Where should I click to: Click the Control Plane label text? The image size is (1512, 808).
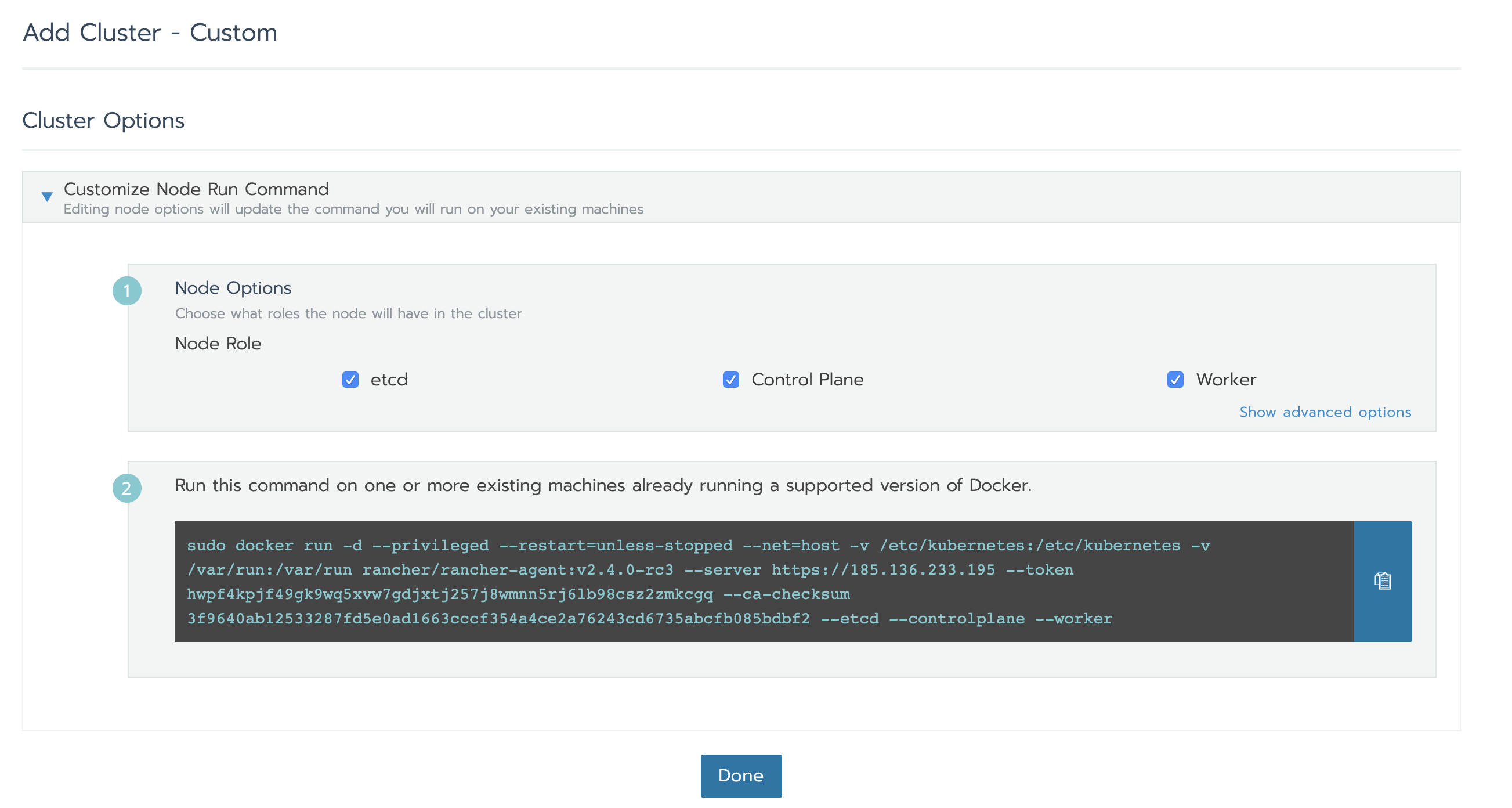click(807, 380)
